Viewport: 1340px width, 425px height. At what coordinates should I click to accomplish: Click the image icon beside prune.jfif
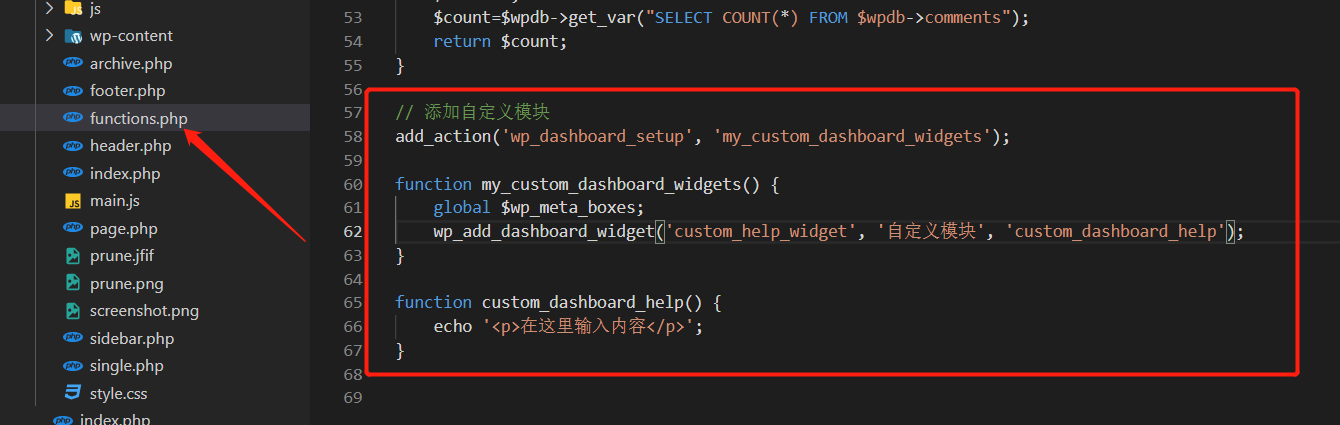pyautogui.click(x=73, y=256)
